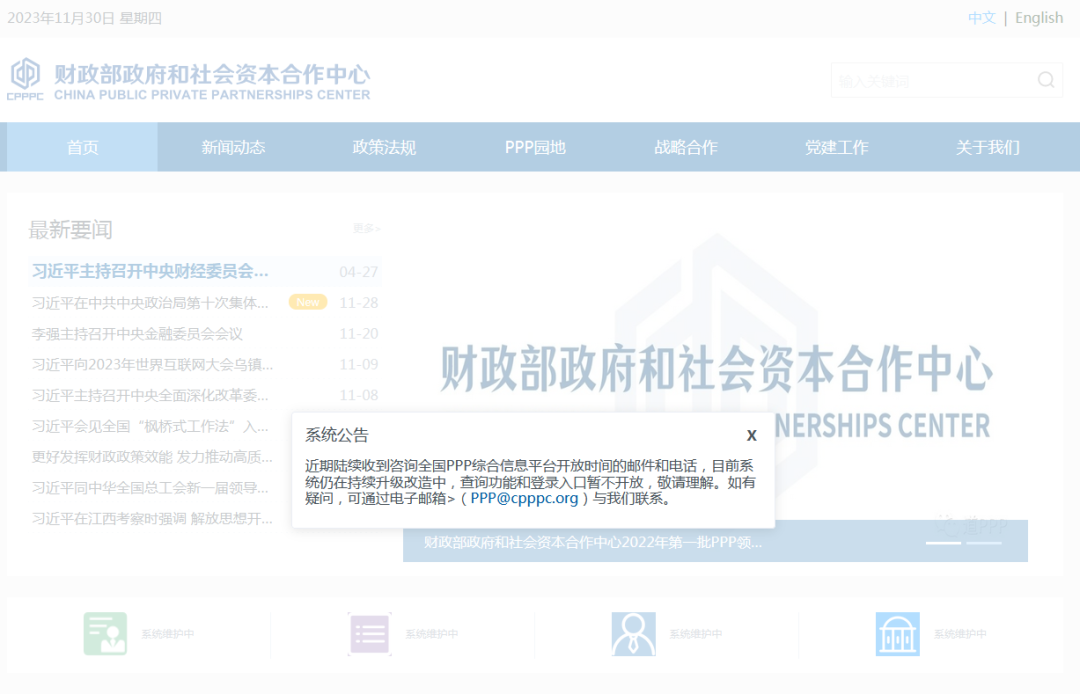The height and width of the screenshot is (694, 1080).
Task: Go to the PPP园地 menu
Action: pos(535,147)
